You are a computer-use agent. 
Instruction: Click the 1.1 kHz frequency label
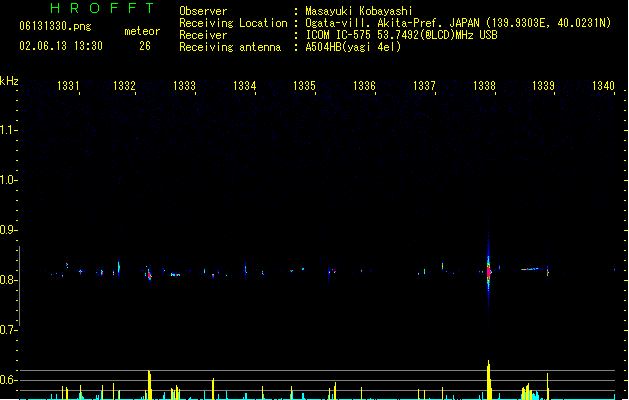click(x=8, y=130)
